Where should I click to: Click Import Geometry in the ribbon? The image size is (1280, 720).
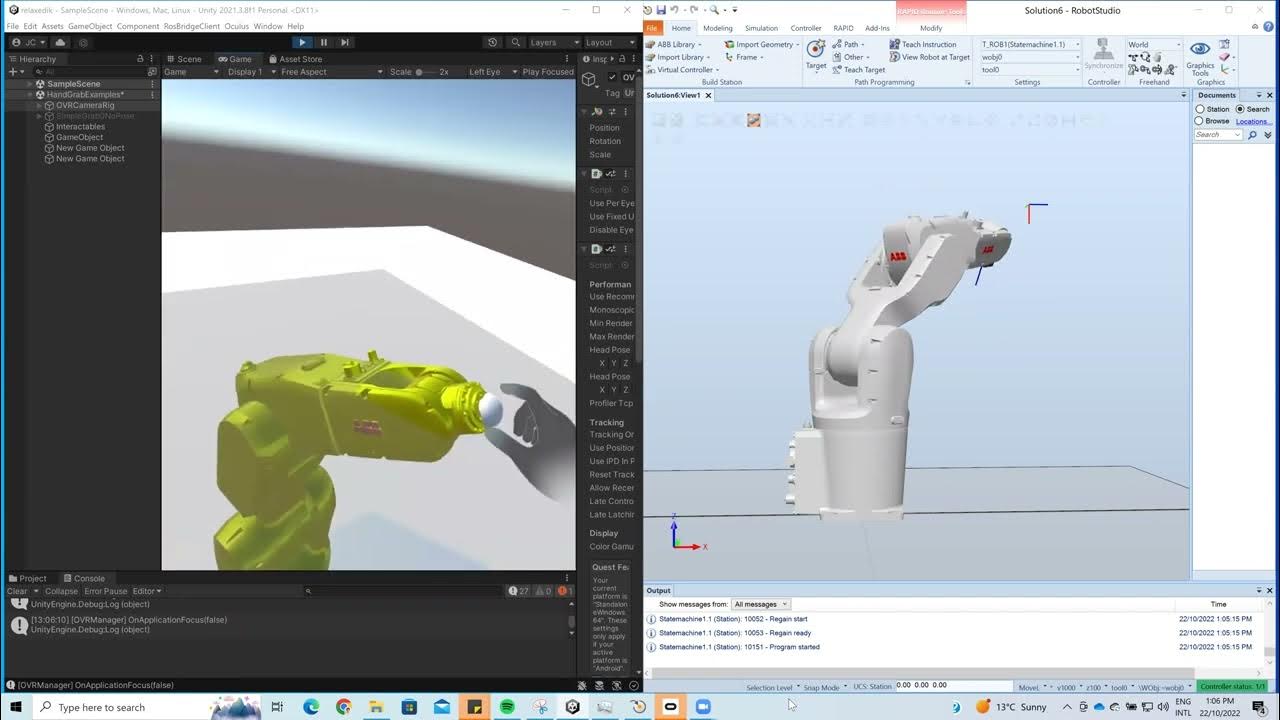click(762, 44)
